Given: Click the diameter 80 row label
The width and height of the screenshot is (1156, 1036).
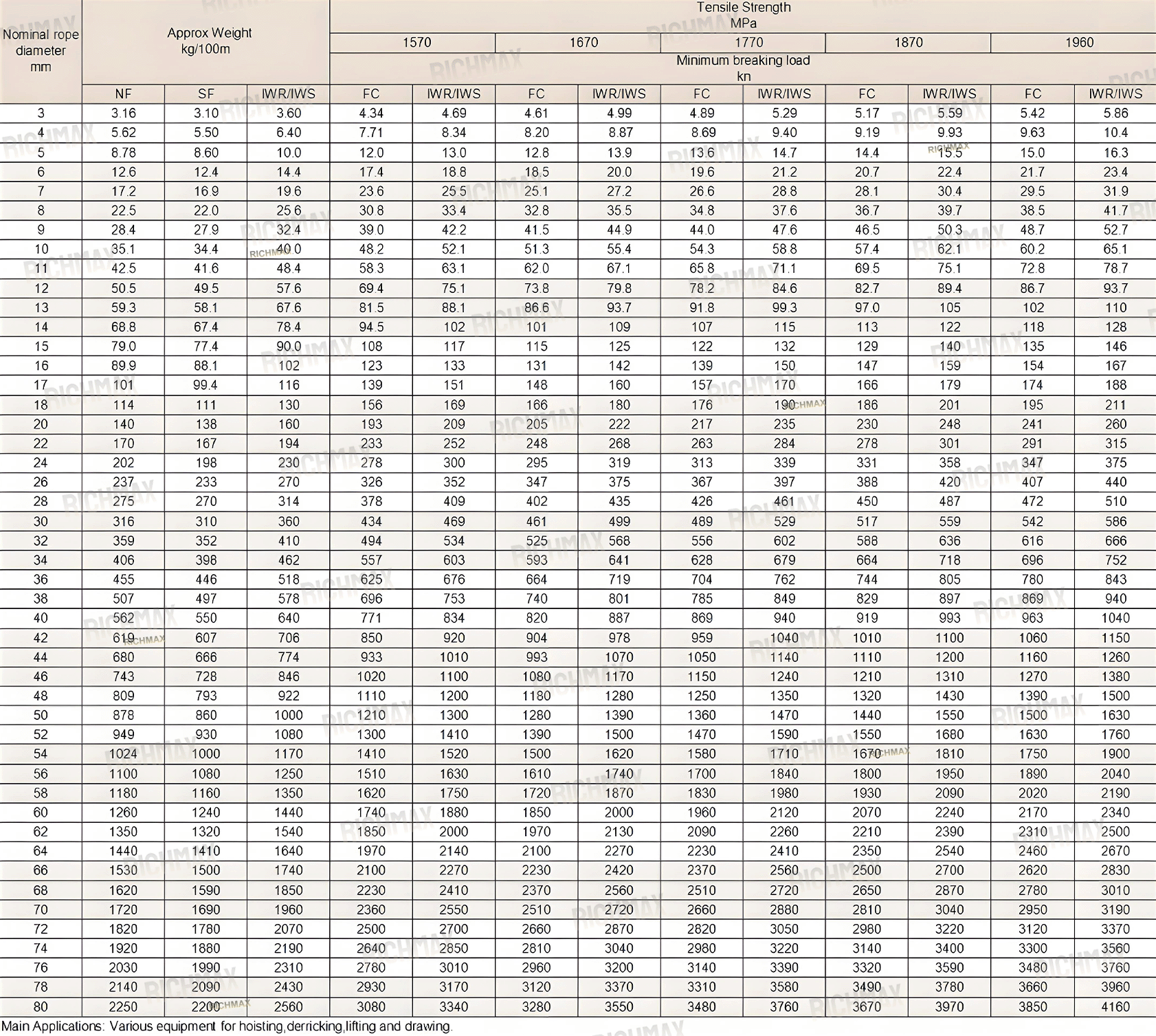Looking at the screenshot, I should (x=41, y=1006).
